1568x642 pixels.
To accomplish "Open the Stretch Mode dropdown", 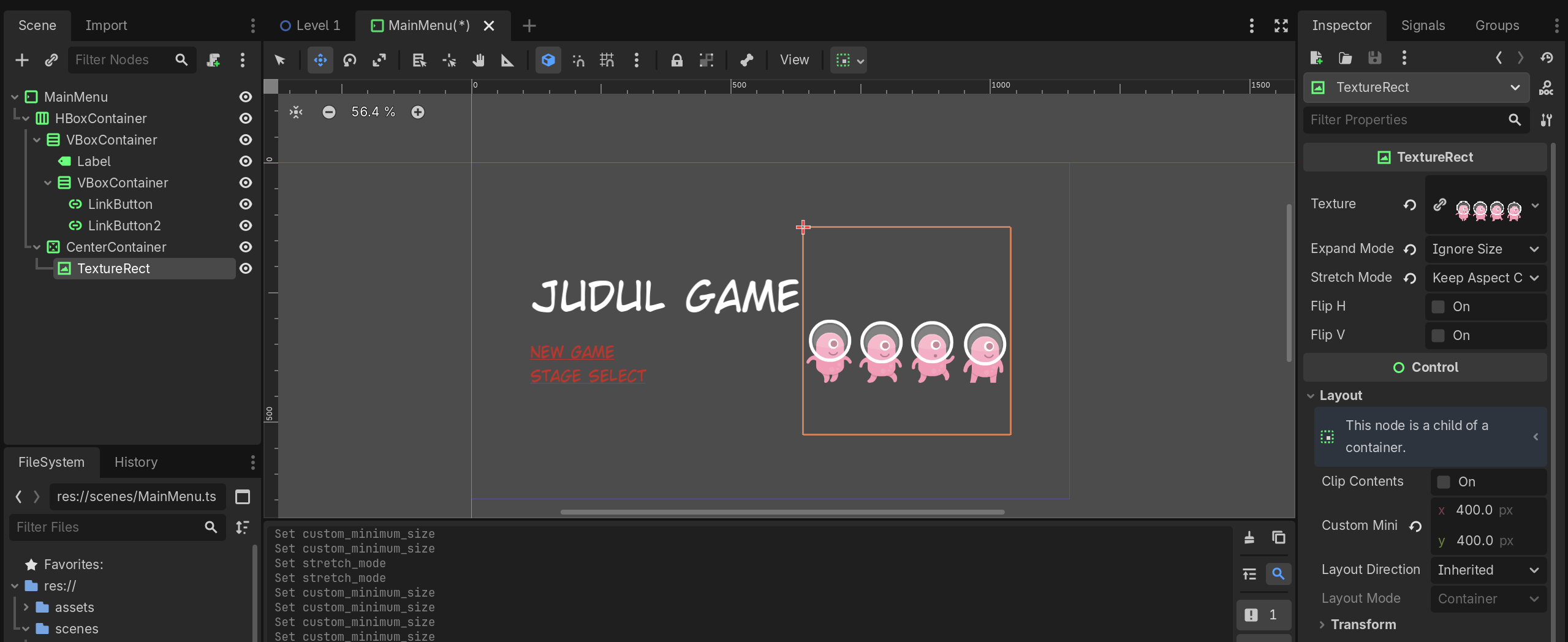I will [x=1485, y=278].
